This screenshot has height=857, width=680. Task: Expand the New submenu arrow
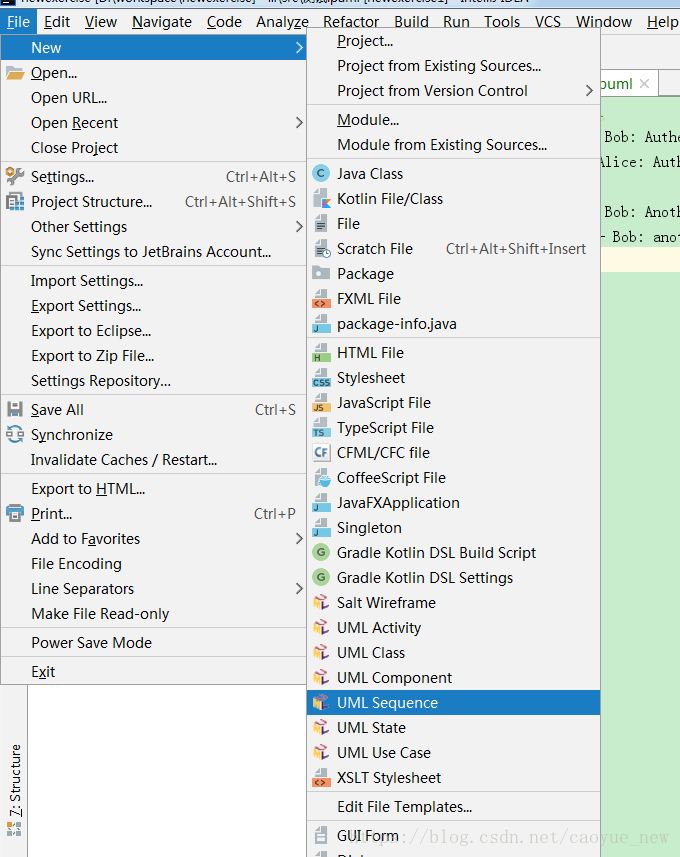tap(298, 48)
